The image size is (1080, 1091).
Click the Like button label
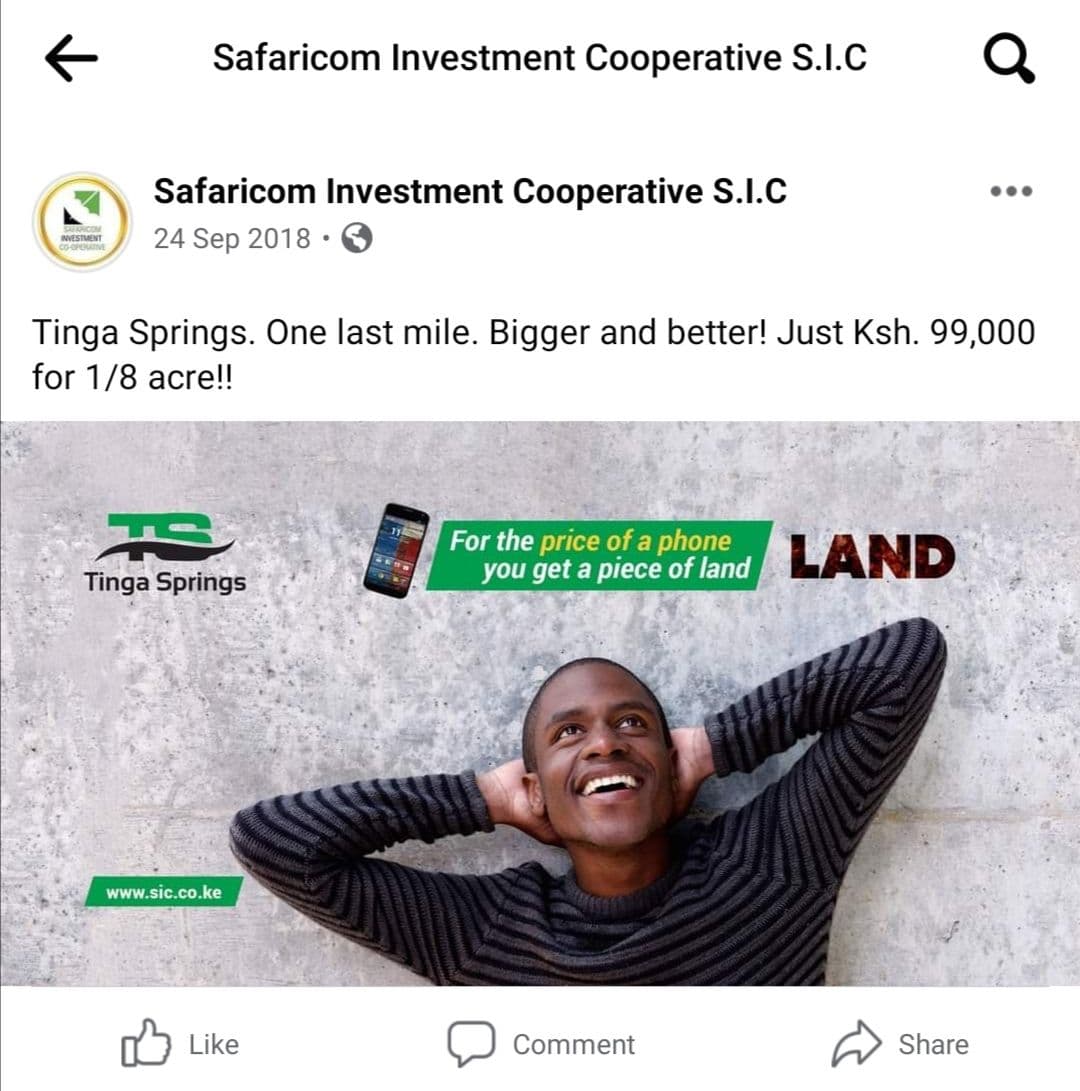[214, 1044]
